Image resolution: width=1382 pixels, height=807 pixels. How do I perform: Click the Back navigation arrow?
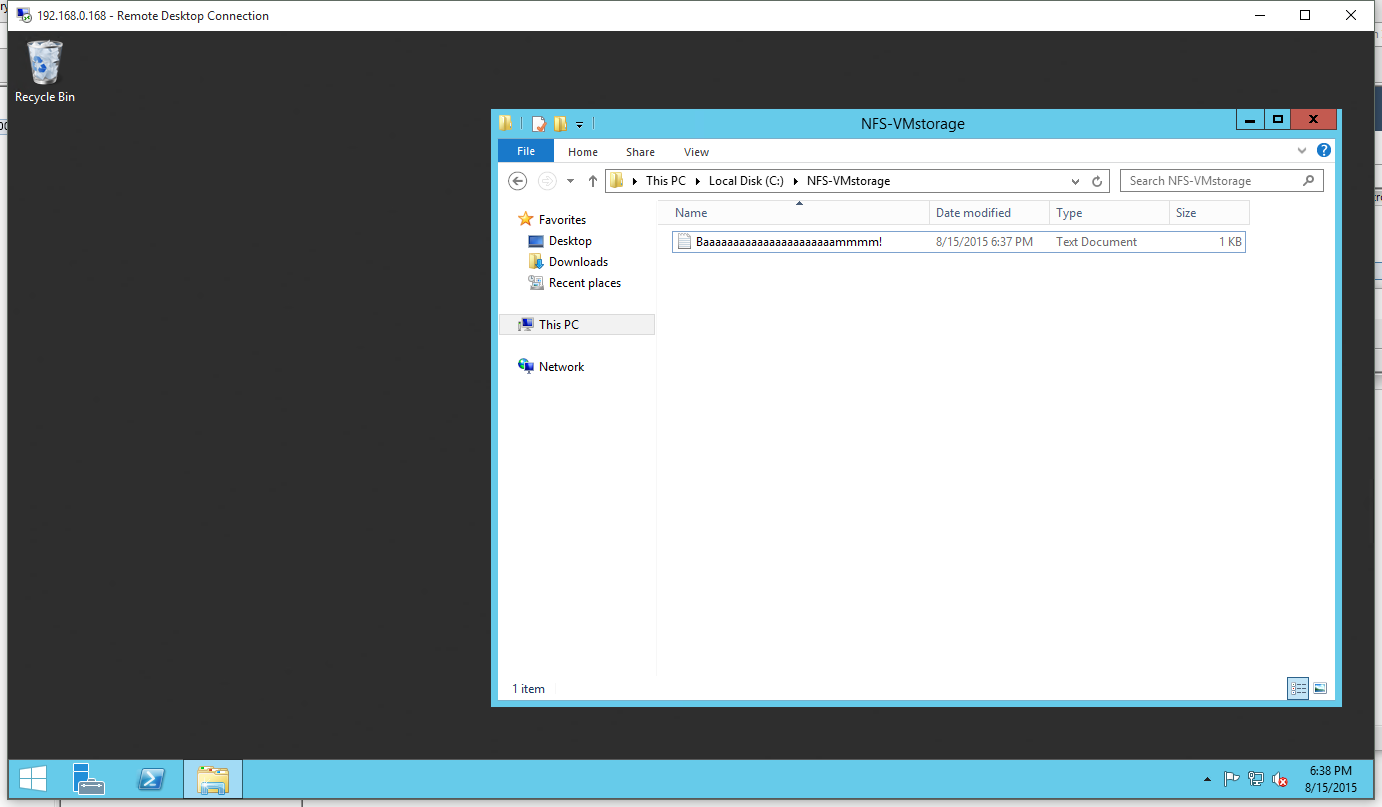tap(517, 181)
